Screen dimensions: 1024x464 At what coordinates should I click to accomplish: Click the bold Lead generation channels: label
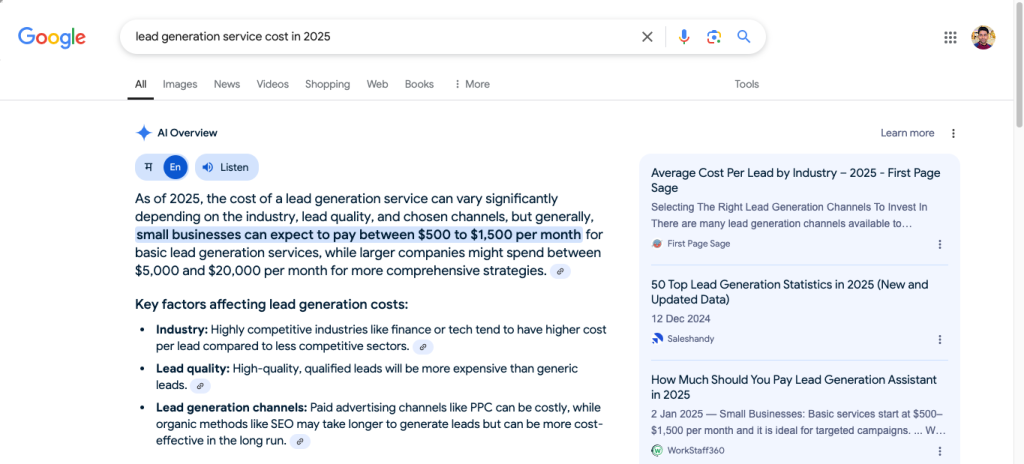tap(231, 408)
